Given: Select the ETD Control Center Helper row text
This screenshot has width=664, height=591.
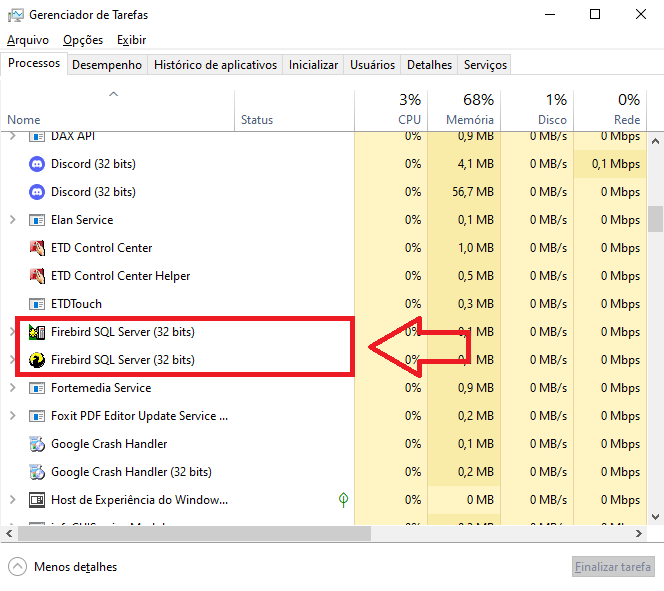Looking at the screenshot, I should (x=120, y=276).
